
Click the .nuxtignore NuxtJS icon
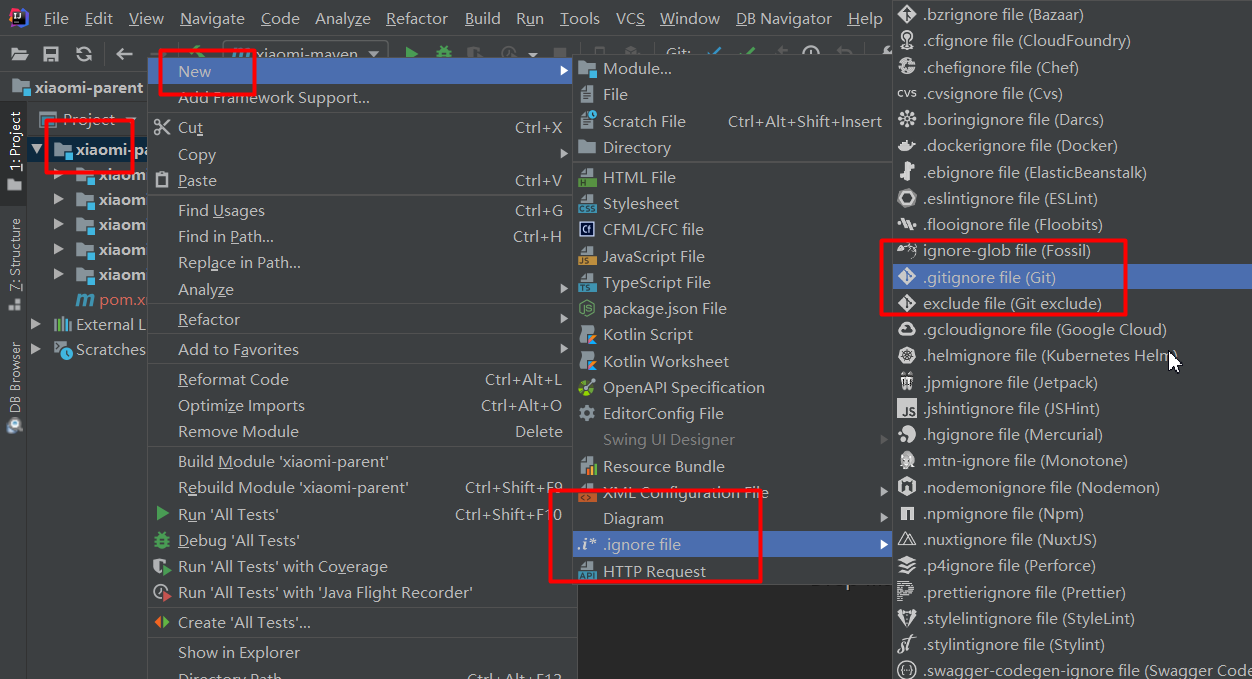(907, 539)
